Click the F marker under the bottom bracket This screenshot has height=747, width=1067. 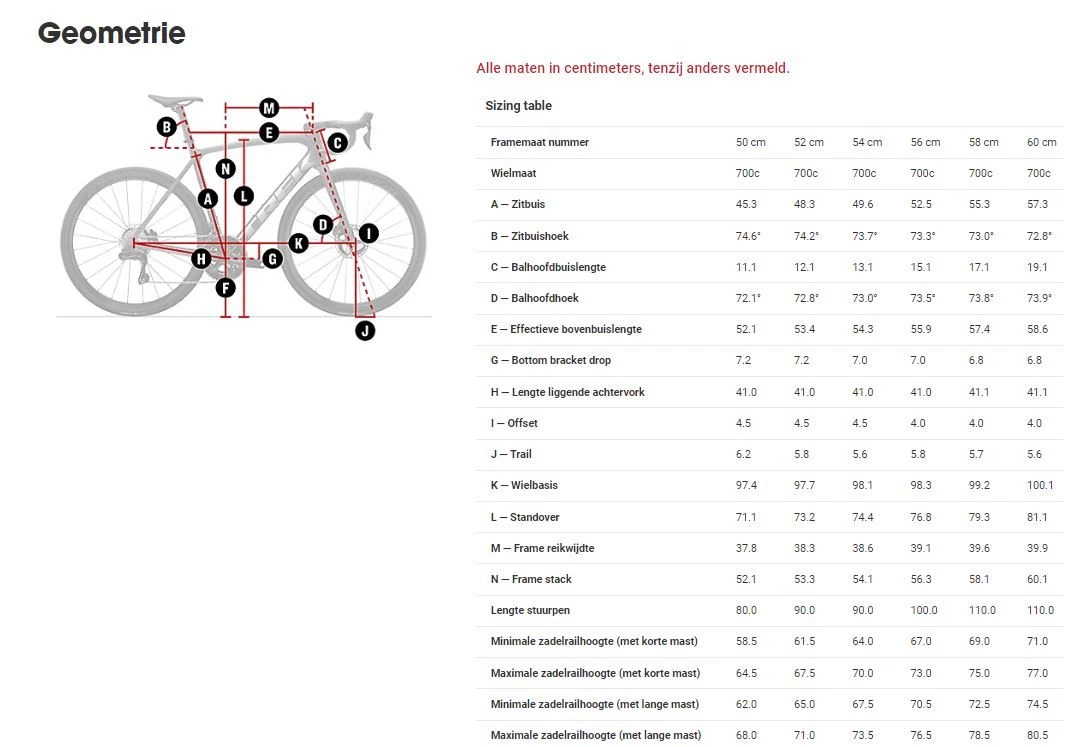coord(226,288)
